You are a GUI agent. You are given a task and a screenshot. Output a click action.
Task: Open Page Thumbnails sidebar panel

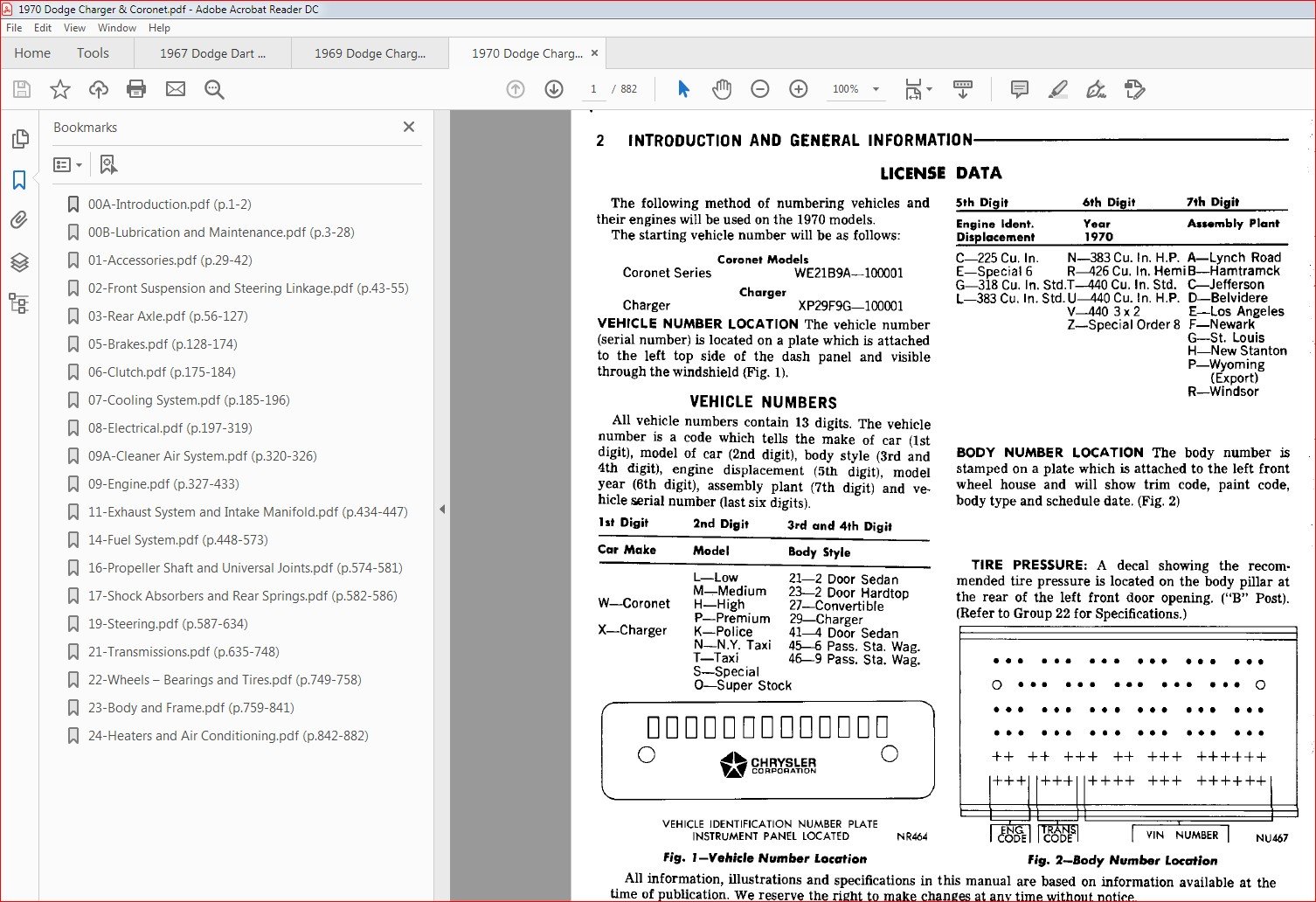[x=19, y=139]
